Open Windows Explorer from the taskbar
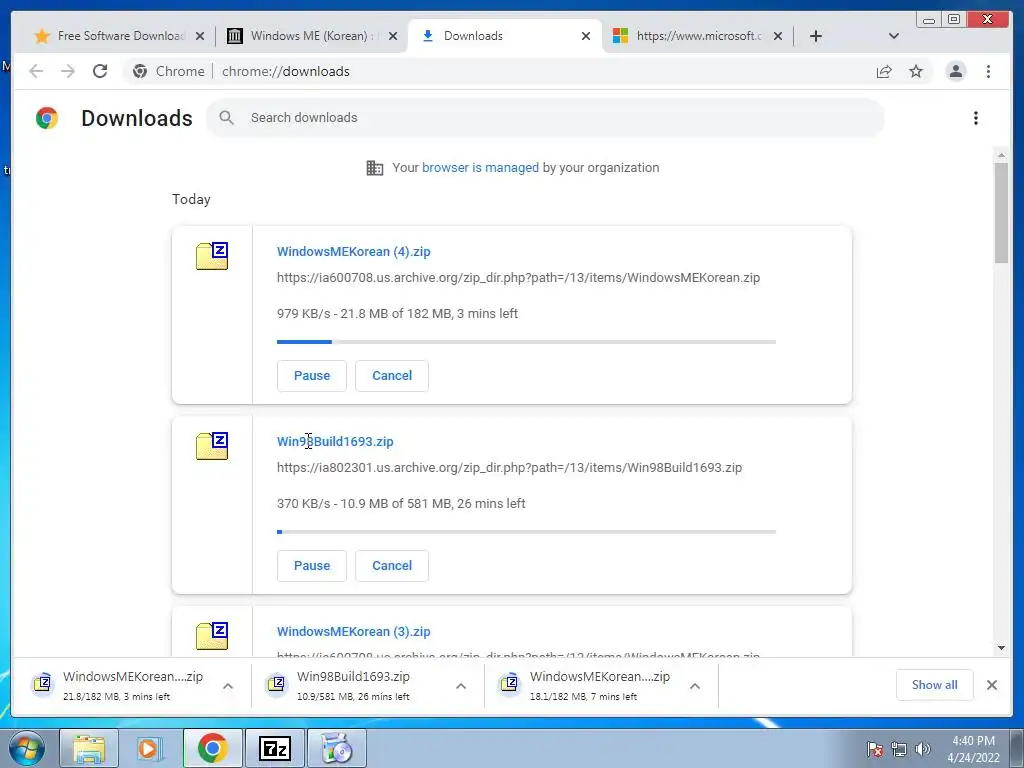Image resolution: width=1024 pixels, height=768 pixels. 89,748
